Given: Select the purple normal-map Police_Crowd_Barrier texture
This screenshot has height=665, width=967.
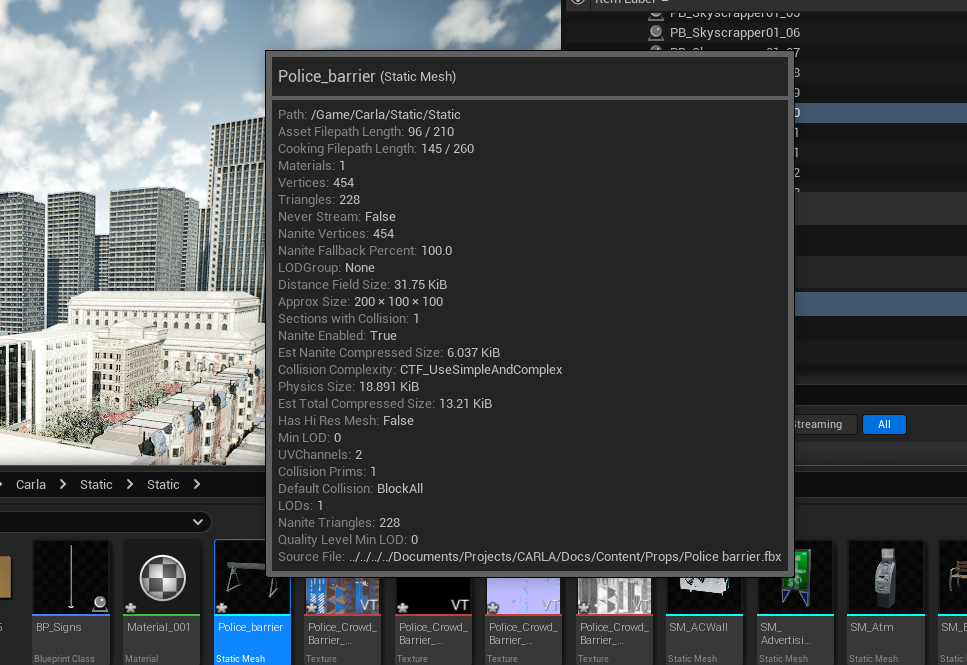Looking at the screenshot, I should (x=524, y=595).
